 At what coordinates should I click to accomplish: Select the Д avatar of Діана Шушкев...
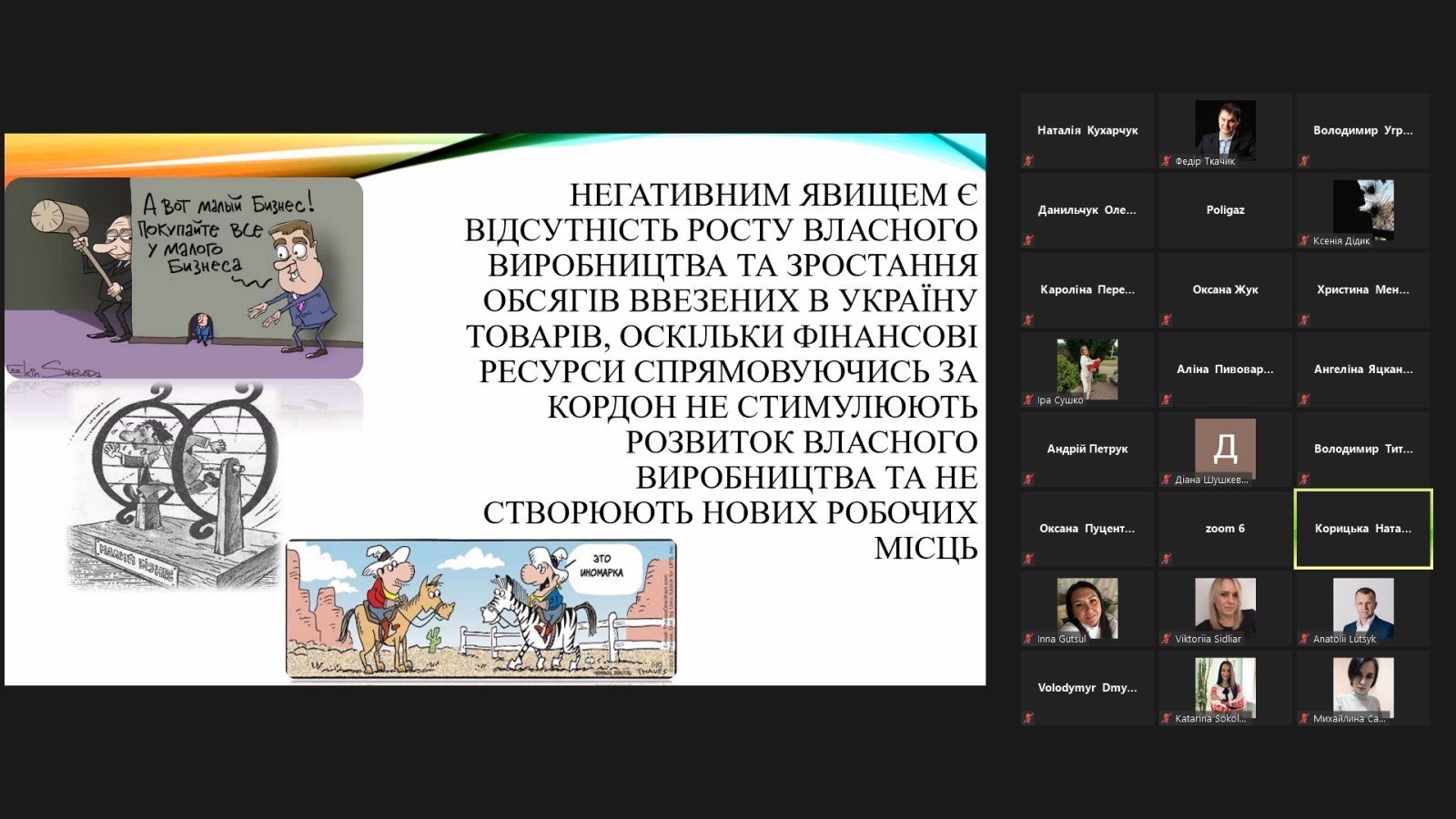click(x=1225, y=449)
